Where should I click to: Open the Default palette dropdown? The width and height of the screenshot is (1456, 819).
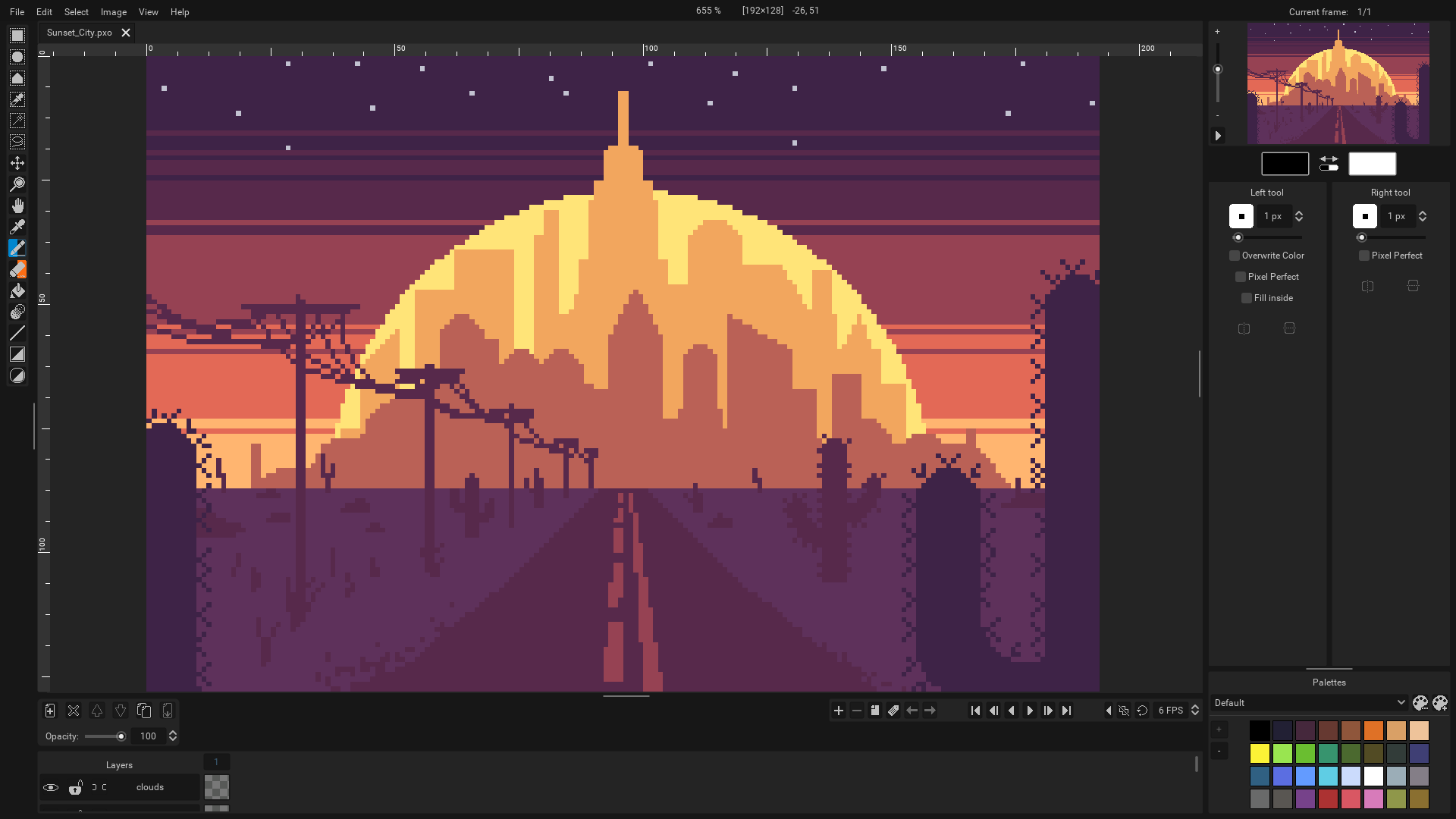(1308, 702)
